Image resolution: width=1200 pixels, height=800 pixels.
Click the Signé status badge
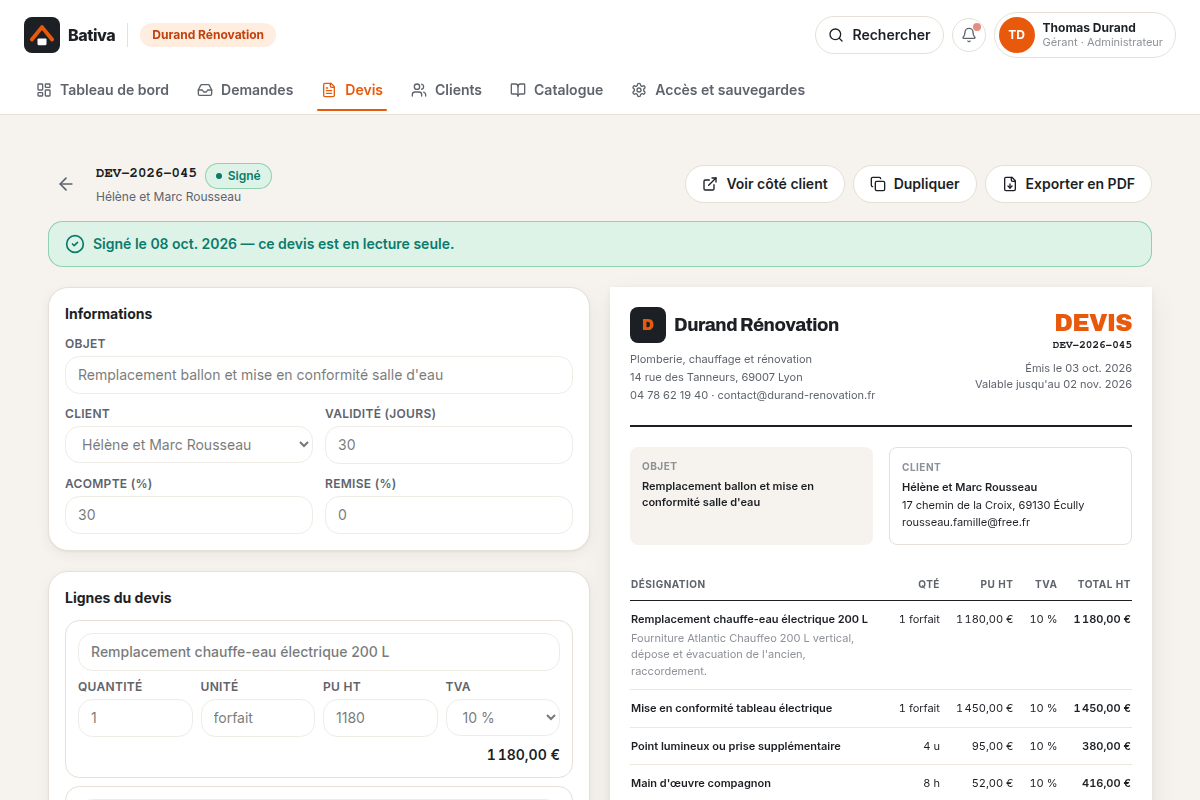pos(238,176)
